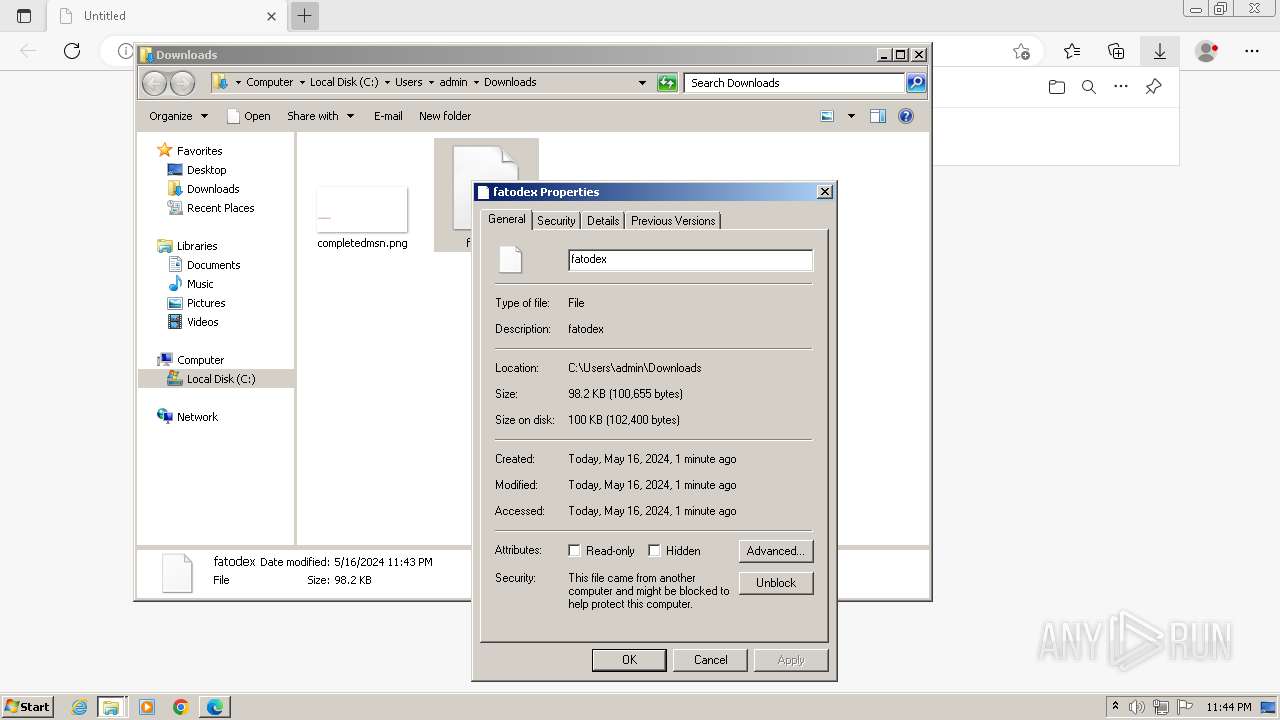Open browser tab actions menu icon
This screenshot has width=1280, height=720.
(x=24, y=15)
